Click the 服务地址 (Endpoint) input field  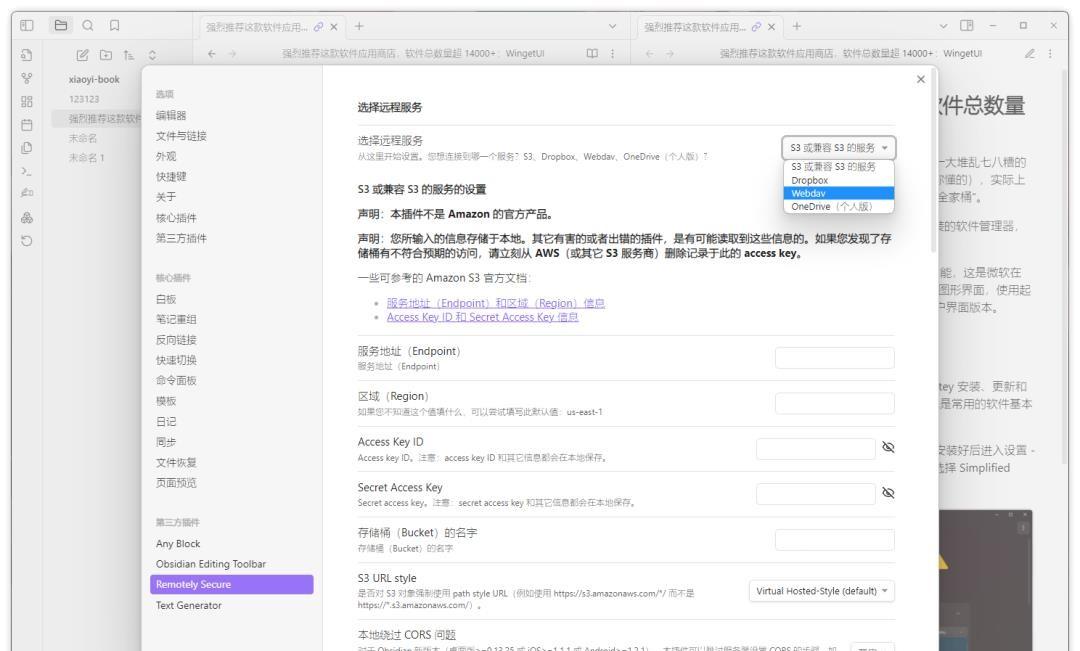pyautogui.click(x=834, y=358)
